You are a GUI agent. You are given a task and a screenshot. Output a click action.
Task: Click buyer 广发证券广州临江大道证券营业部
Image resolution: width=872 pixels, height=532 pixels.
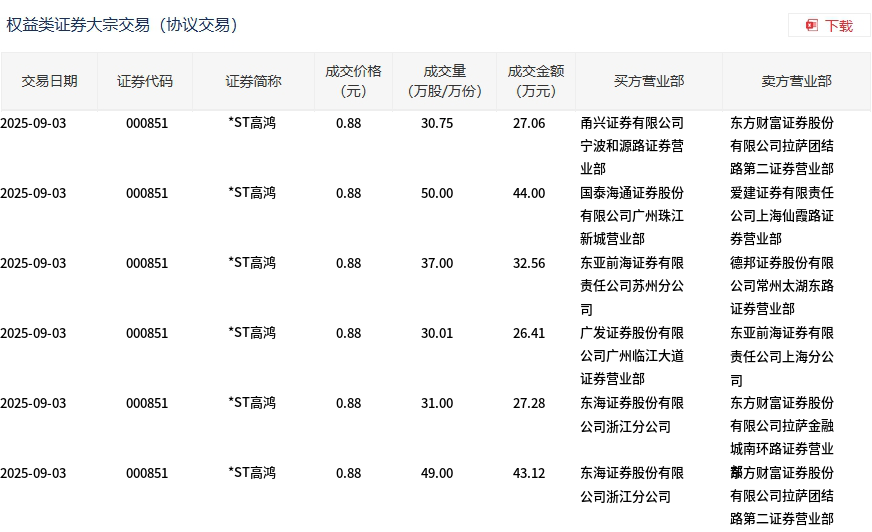(632, 356)
